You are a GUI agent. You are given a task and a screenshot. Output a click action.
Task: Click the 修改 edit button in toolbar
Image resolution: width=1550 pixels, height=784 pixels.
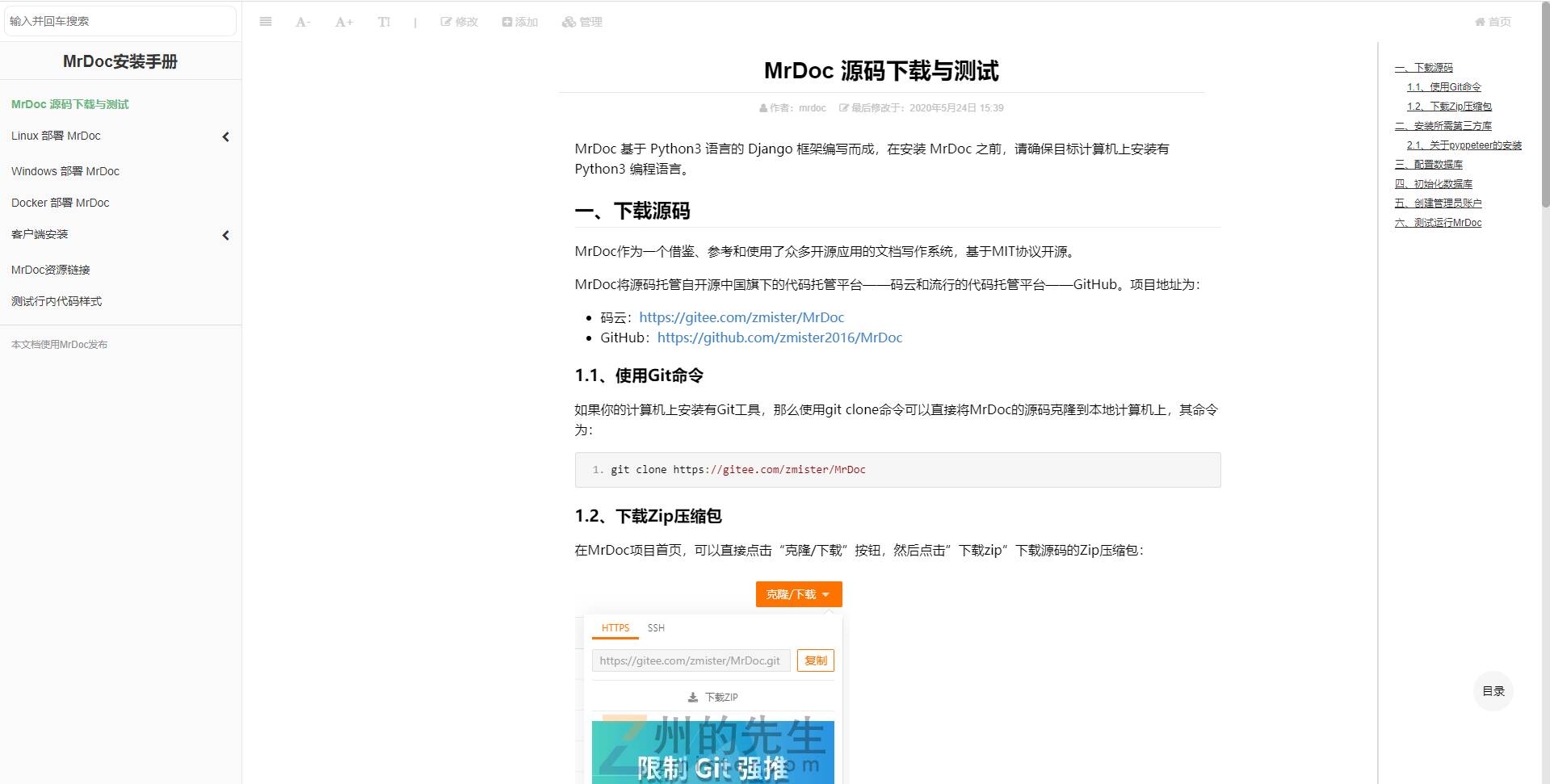[459, 22]
